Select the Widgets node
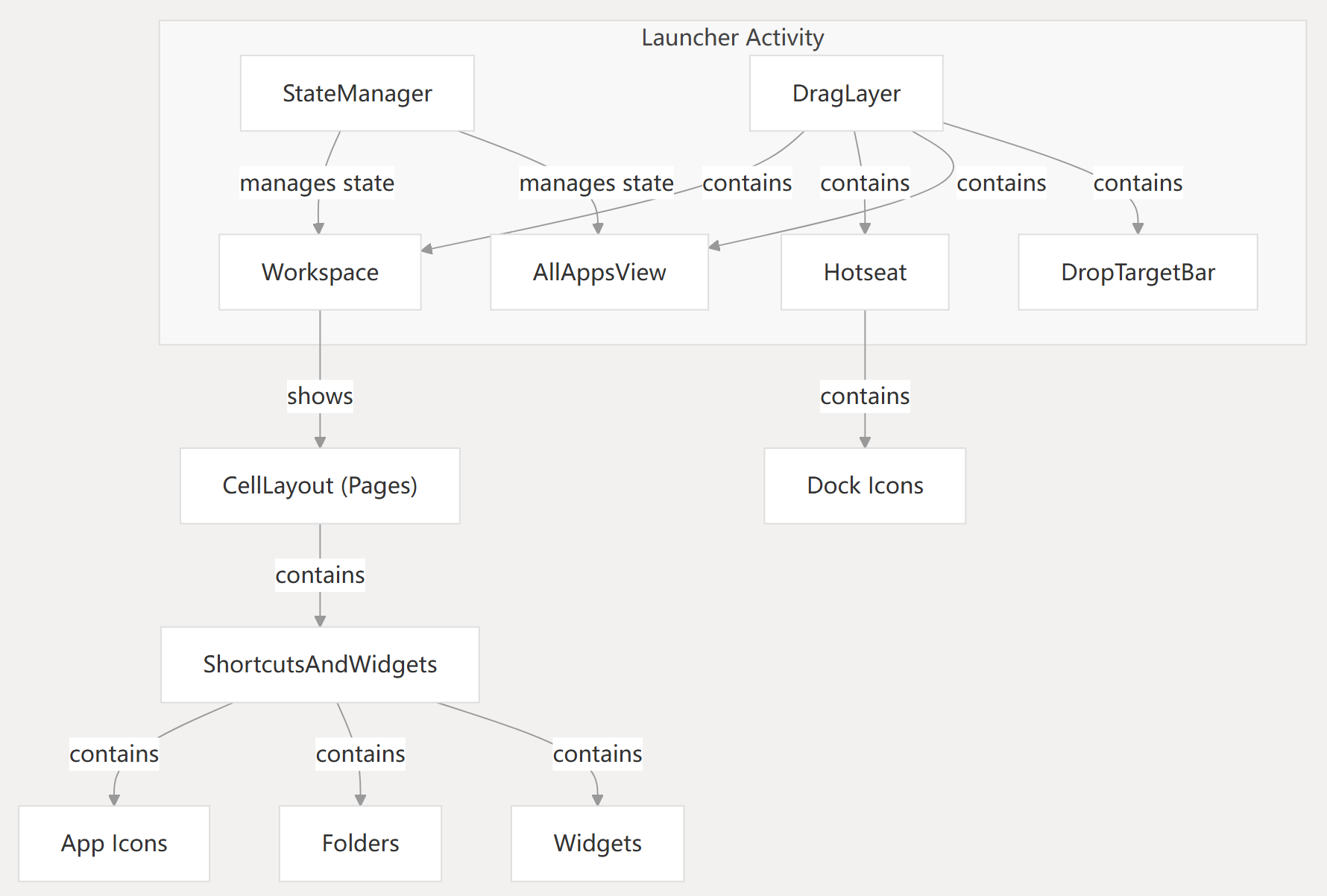The height and width of the screenshot is (896, 1327). click(x=597, y=843)
